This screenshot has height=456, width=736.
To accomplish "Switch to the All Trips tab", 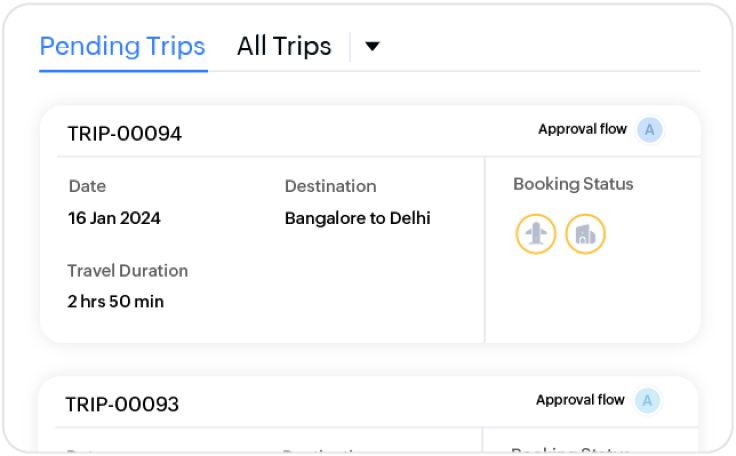I will pos(284,46).
